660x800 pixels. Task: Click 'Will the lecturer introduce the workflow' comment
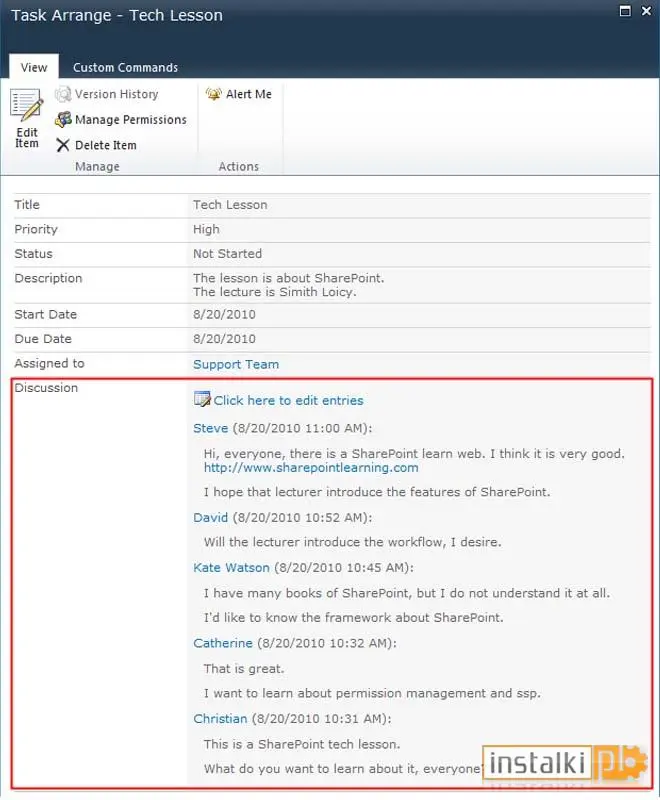click(x=352, y=542)
